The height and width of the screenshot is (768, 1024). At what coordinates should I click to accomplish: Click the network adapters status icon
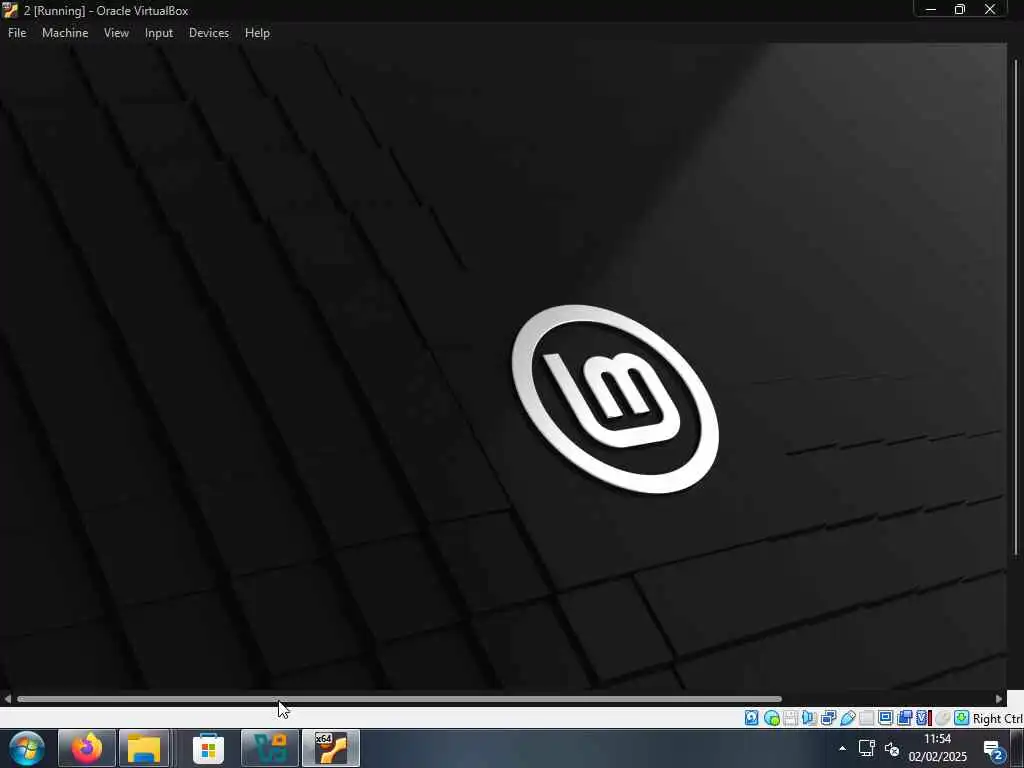[x=828, y=718]
